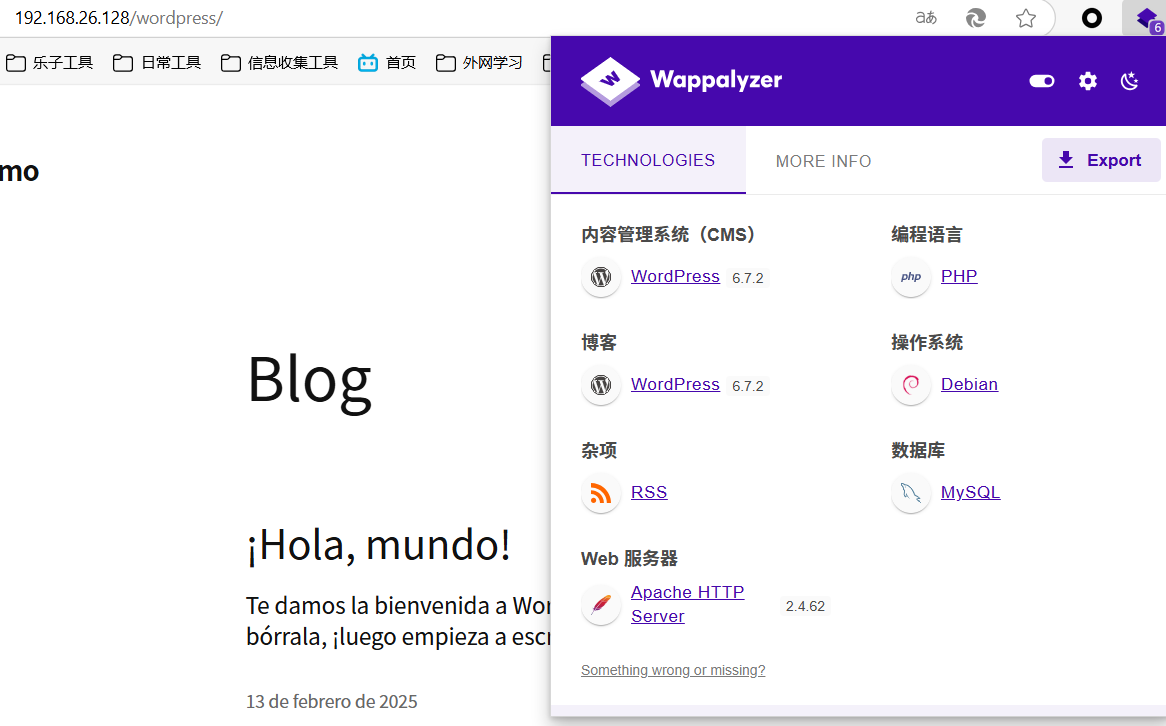The width and height of the screenshot is (1166, 726).
Task: Click the 操作系统 category heading
Action: pyautogui.click(x=927, y=343)
